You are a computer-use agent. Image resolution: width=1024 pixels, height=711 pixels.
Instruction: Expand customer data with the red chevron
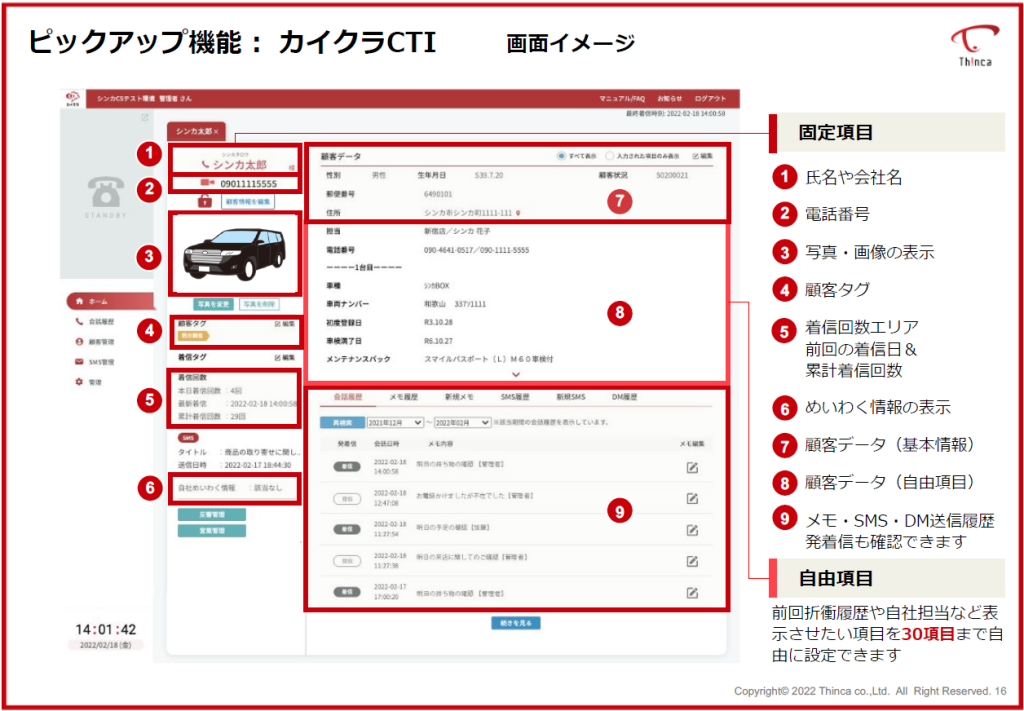coord(516,374)
